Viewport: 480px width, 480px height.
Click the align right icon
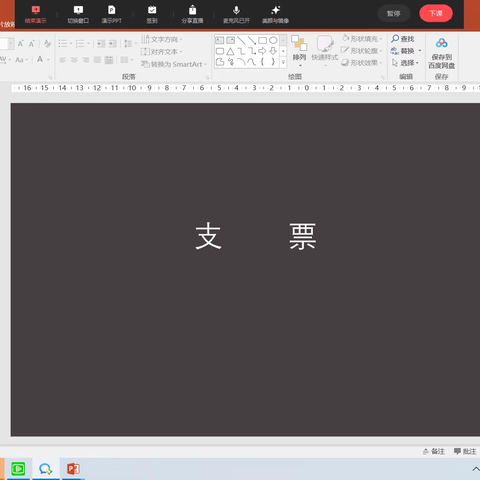click(86, 60)
